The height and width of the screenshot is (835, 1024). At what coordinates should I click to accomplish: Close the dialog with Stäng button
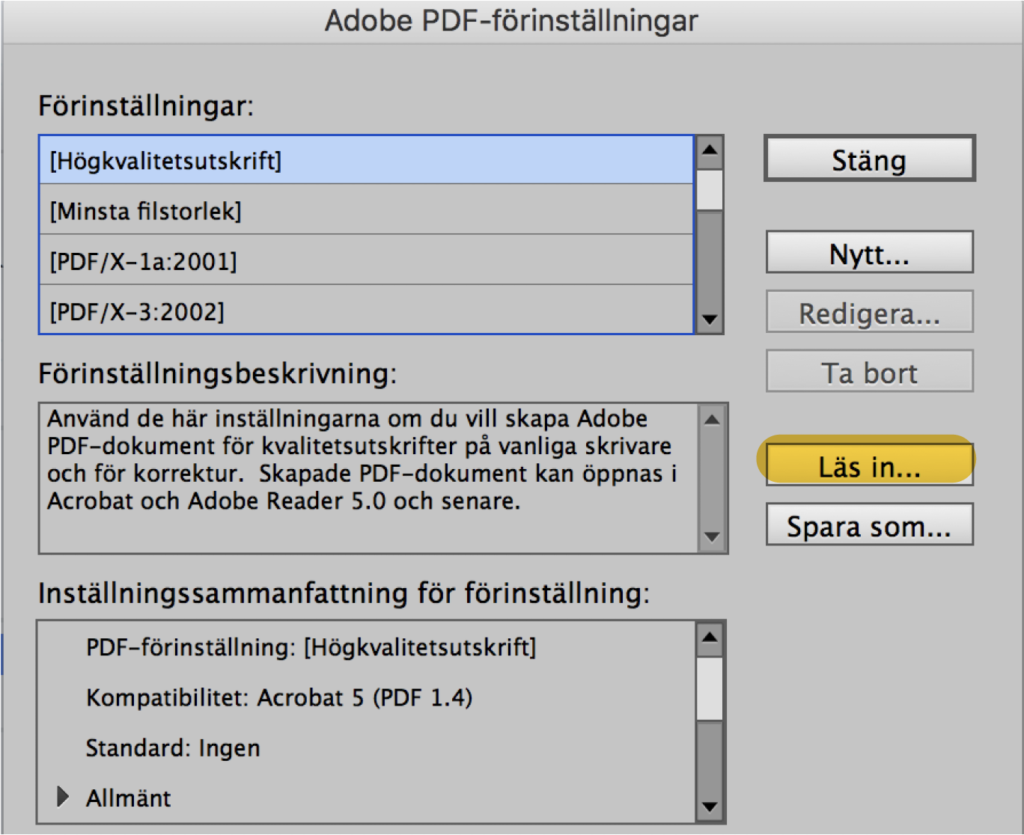point(869,159)
